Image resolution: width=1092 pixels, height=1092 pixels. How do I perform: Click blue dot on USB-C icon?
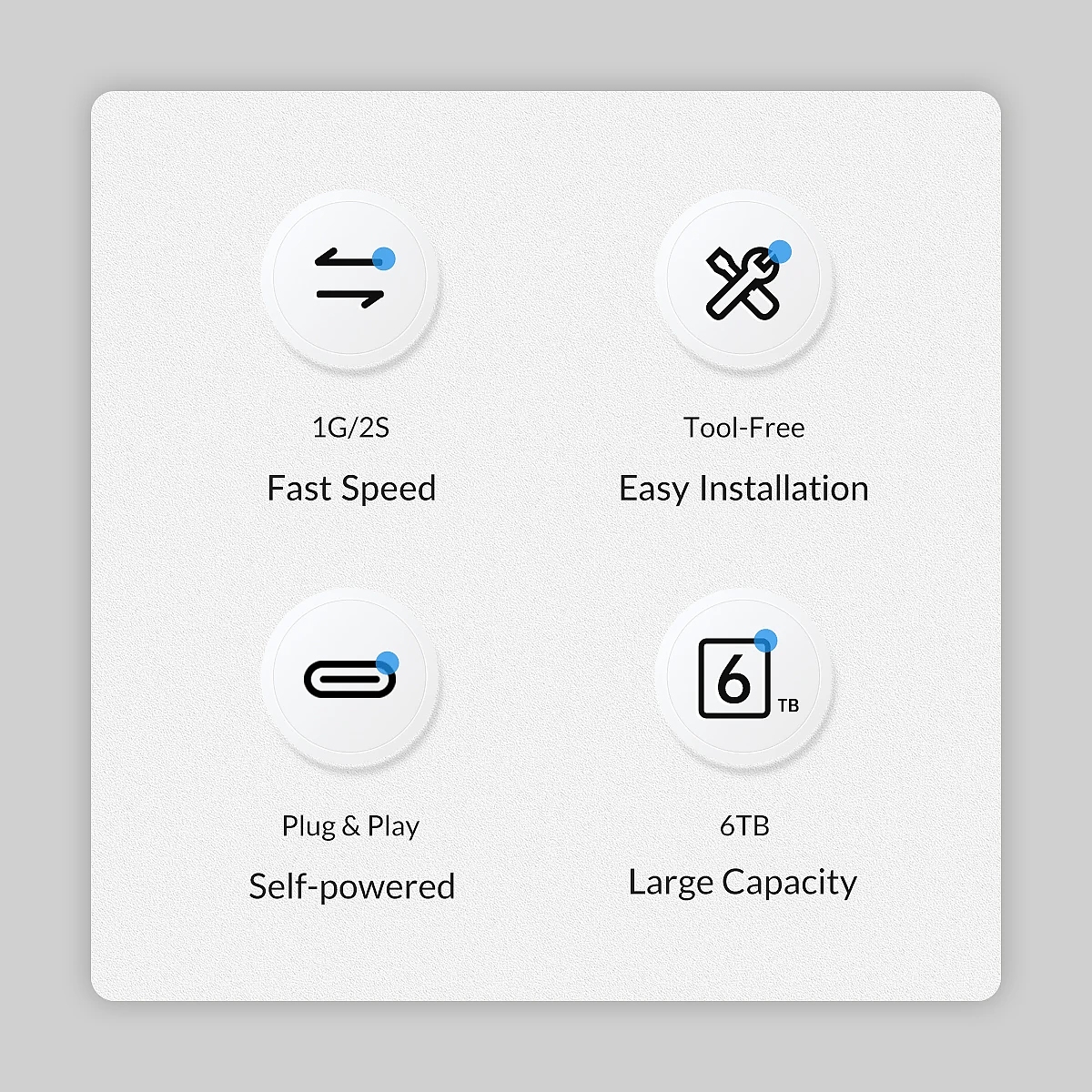(x=387, y=663)
